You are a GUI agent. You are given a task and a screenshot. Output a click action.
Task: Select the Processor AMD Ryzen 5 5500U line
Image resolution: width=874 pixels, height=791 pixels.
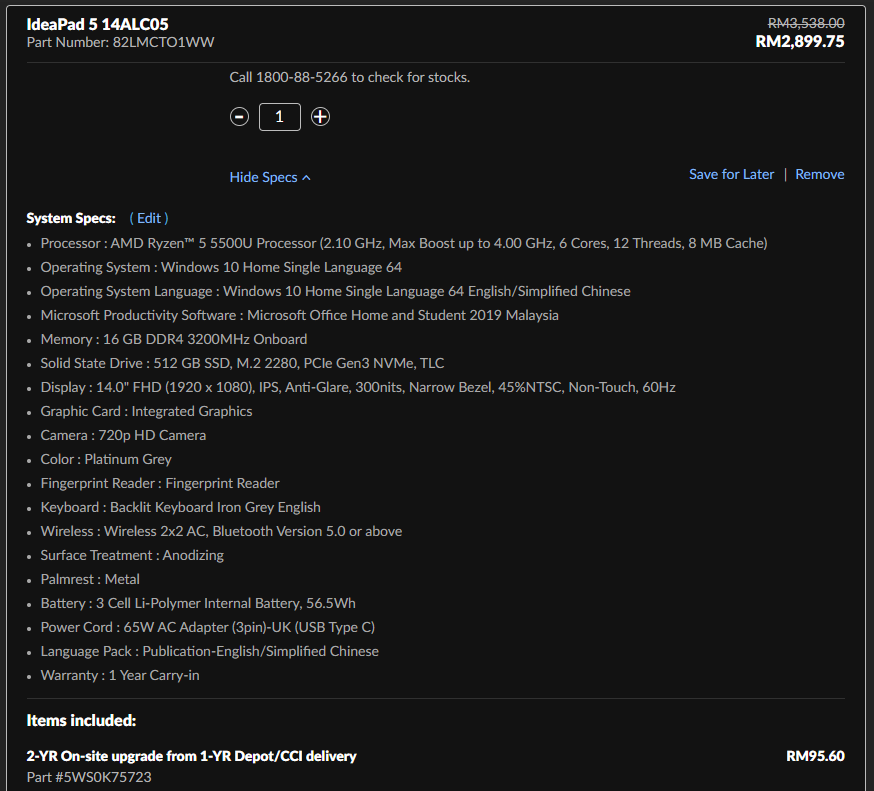coord(404,244)
